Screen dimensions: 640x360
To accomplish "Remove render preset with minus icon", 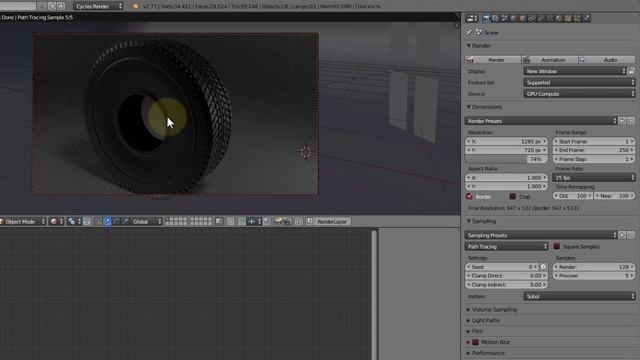I will point(631,121).
